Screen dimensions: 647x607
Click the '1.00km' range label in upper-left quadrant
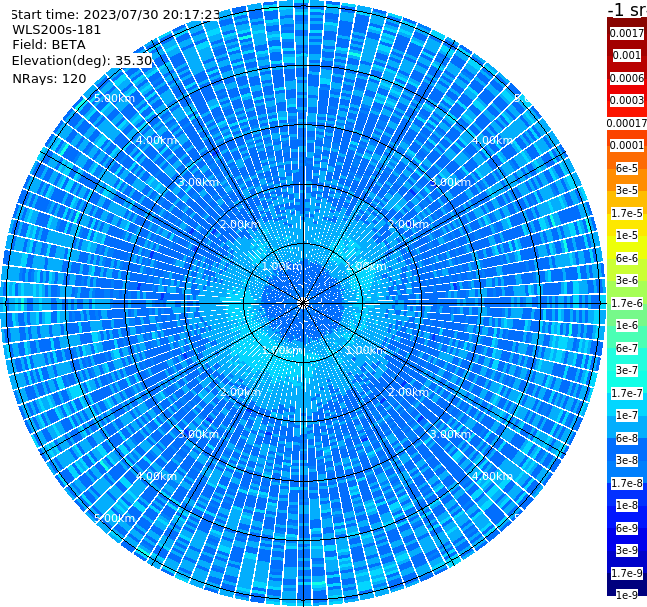pyautogui.click(x=282, y=267)
